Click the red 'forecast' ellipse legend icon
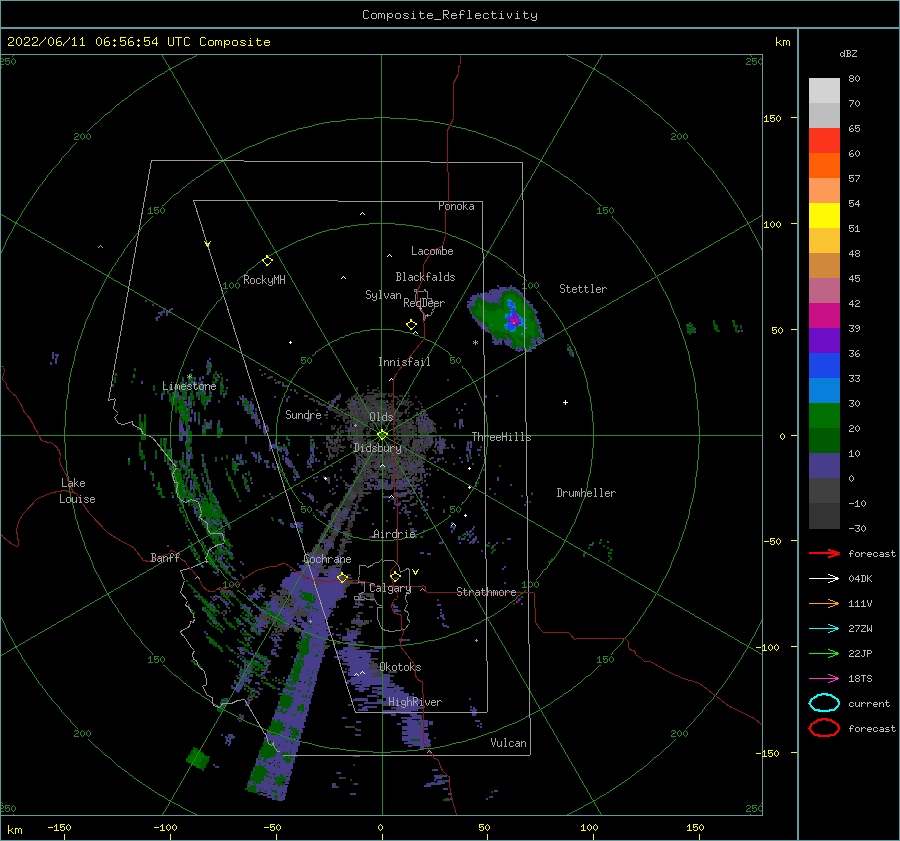This screenshot has height=841, width=900. [x=824, y=728]
